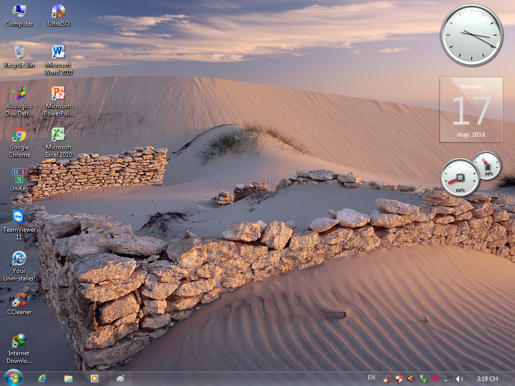Click the pink UniKey V tray icon
This screenshot has height=386, width=515.
point(435,379)
